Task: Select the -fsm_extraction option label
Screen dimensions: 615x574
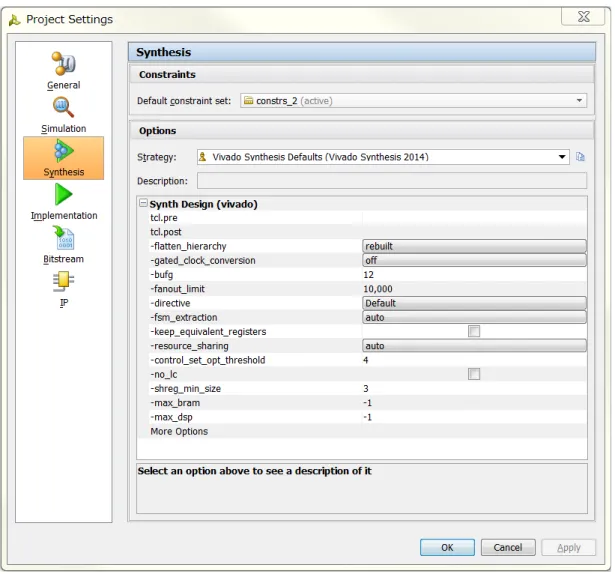Action: pyautogui.click(x=184, y=317)
